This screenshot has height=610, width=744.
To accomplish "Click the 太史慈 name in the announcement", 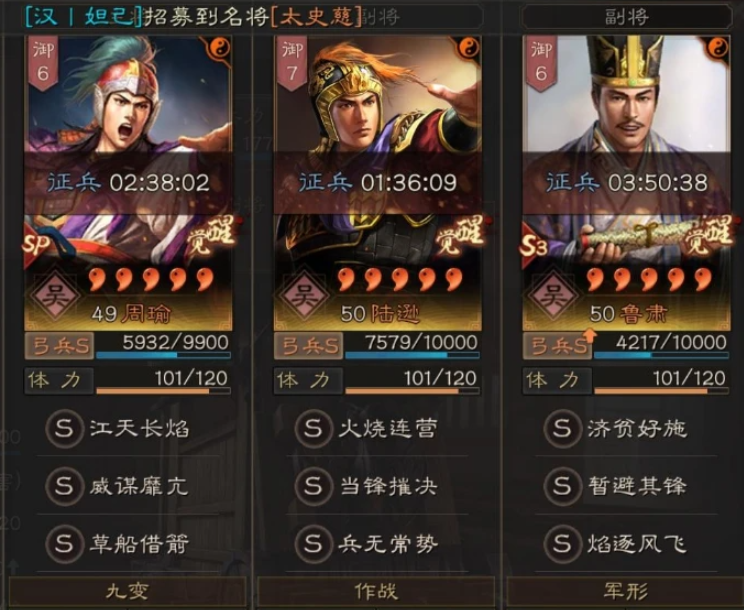I will click(316, 17).
